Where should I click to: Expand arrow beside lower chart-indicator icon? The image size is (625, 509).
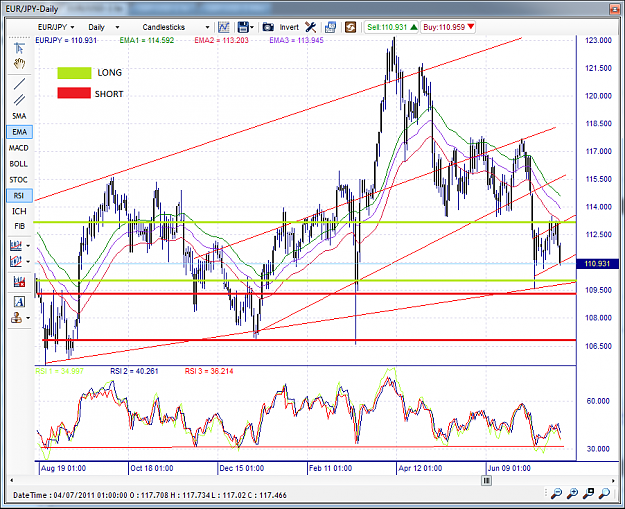pyautogui.click(x=28, y=262)
